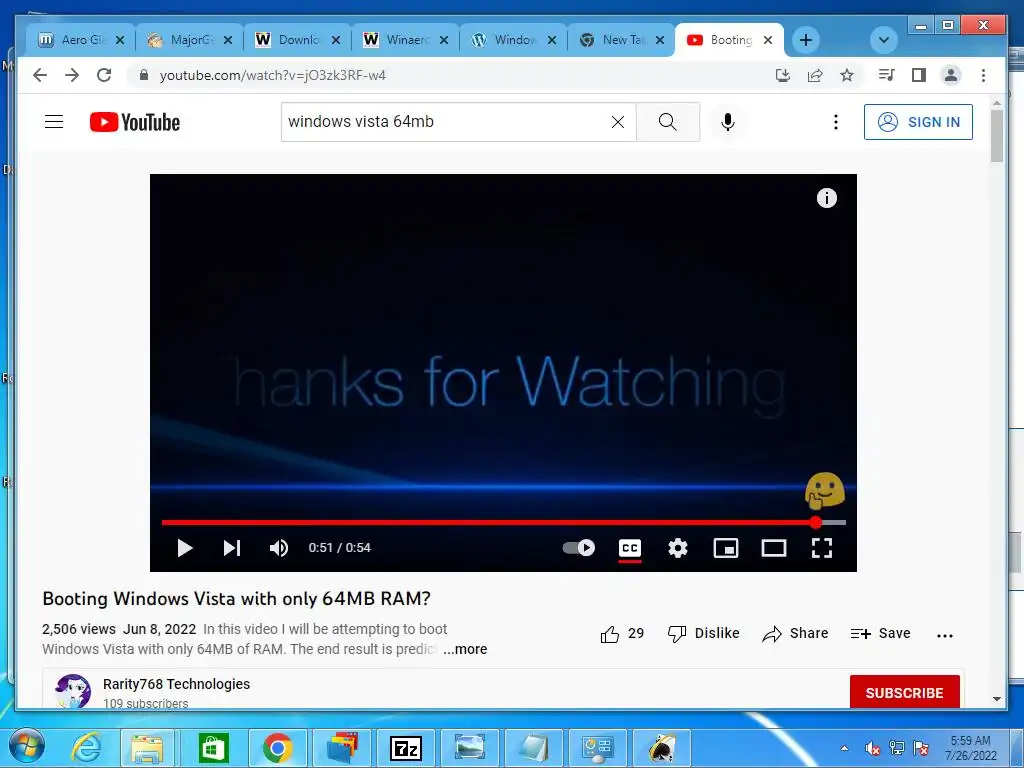This screenshot has height=768, width=1024.
Task: Open a new tab with plus
Action: [806, 40]
